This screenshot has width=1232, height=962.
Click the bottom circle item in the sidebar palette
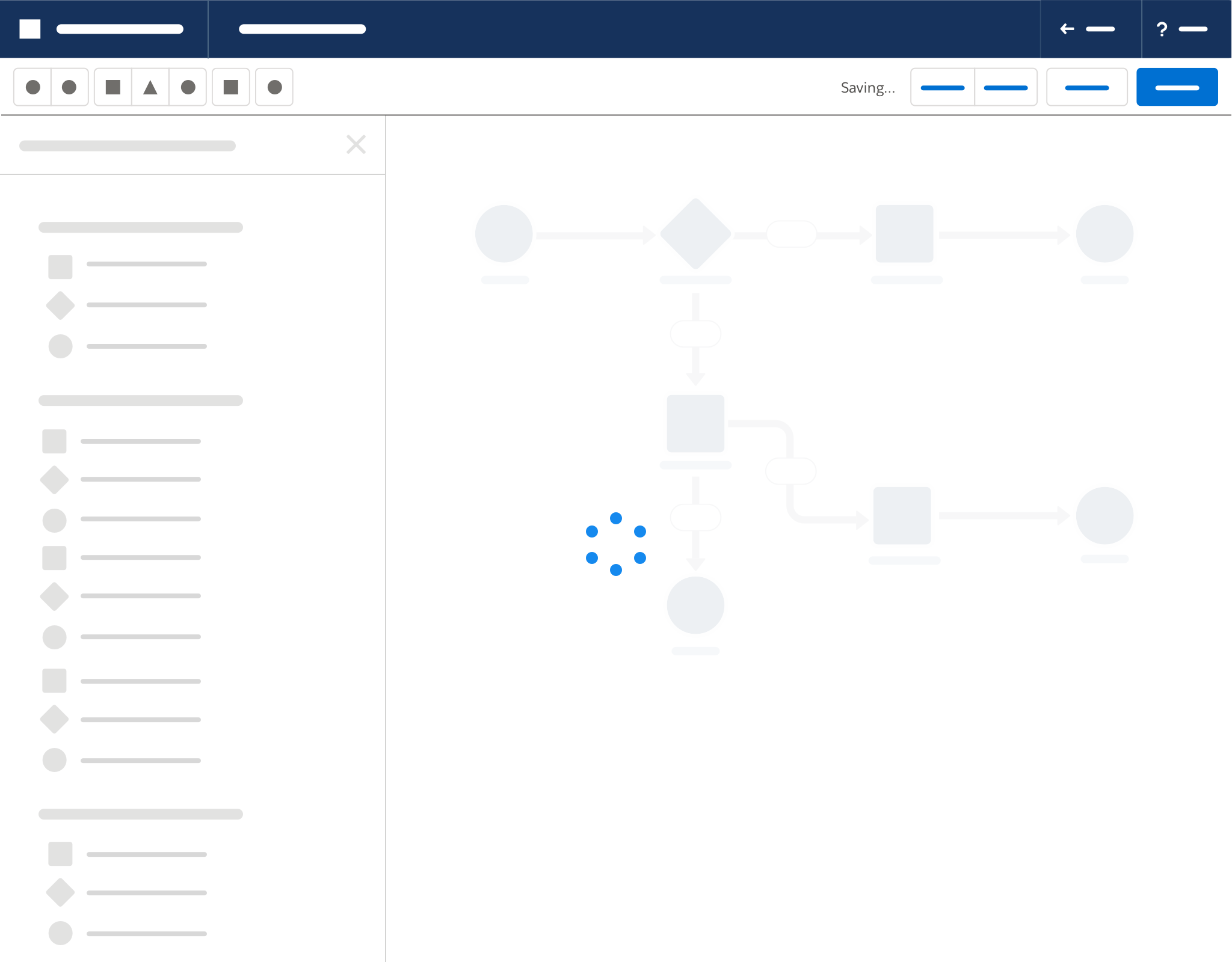click(60, 933)
